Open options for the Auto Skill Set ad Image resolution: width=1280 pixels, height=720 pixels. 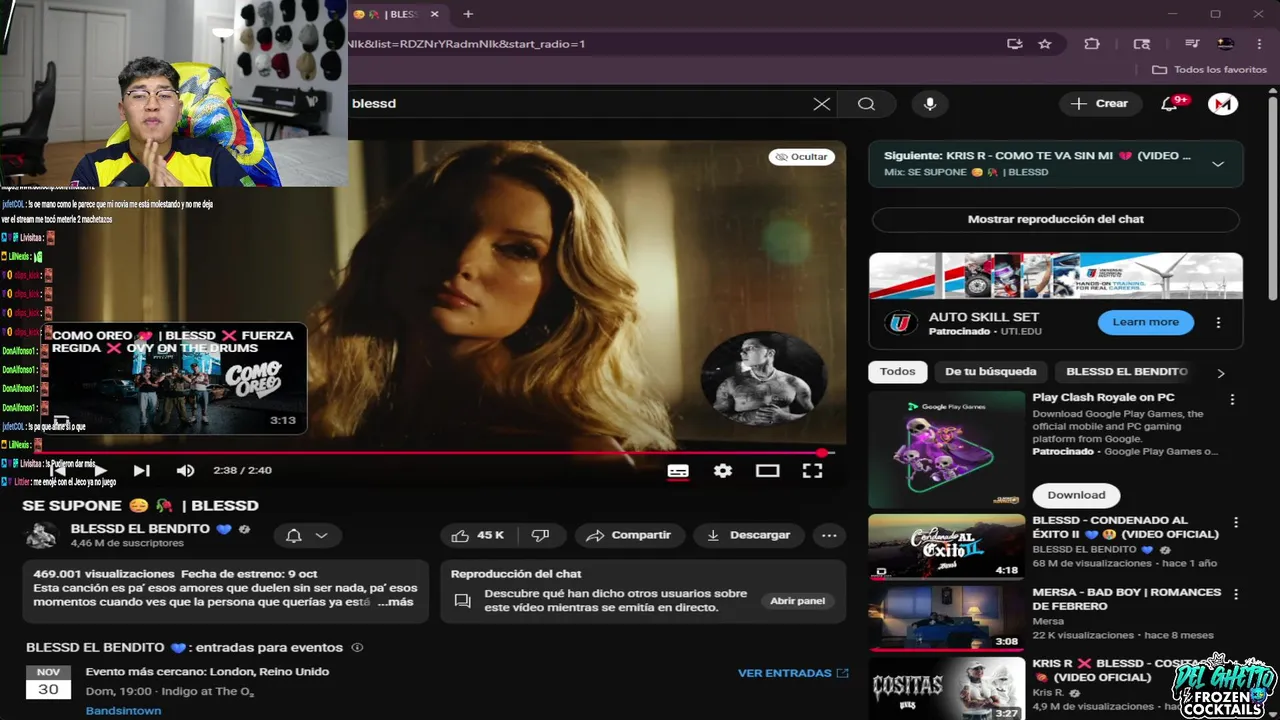pyautogui.click(x=1218, y=322)
